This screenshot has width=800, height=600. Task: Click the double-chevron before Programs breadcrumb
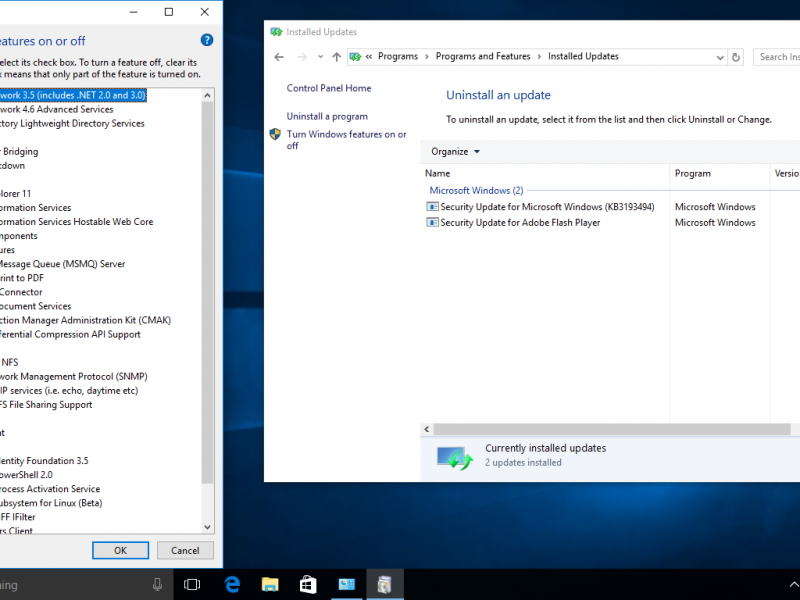tap(369, 57)
